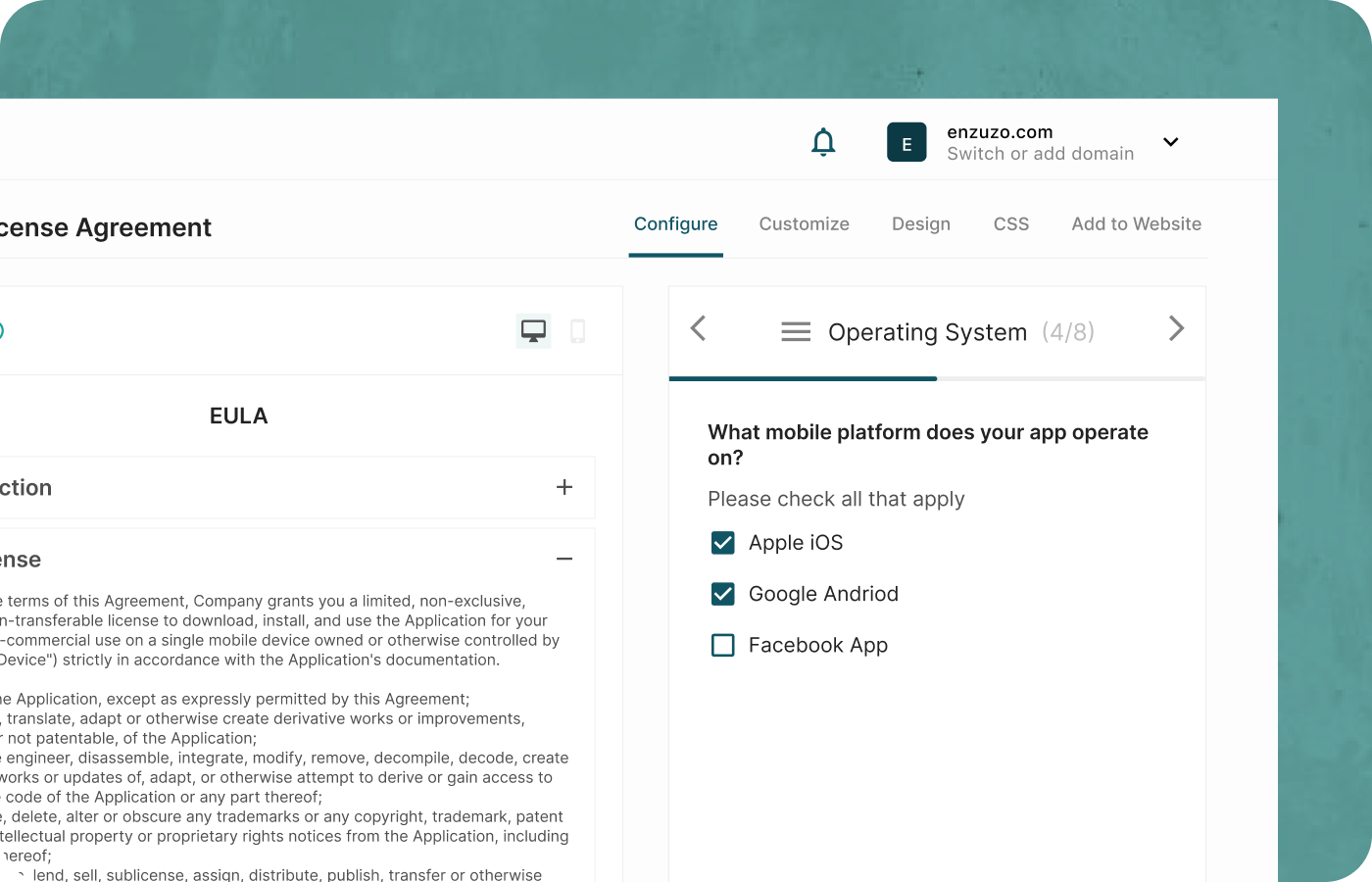
Task: Uncheck the Apple iOS checkbox
Action: [722, 542]
